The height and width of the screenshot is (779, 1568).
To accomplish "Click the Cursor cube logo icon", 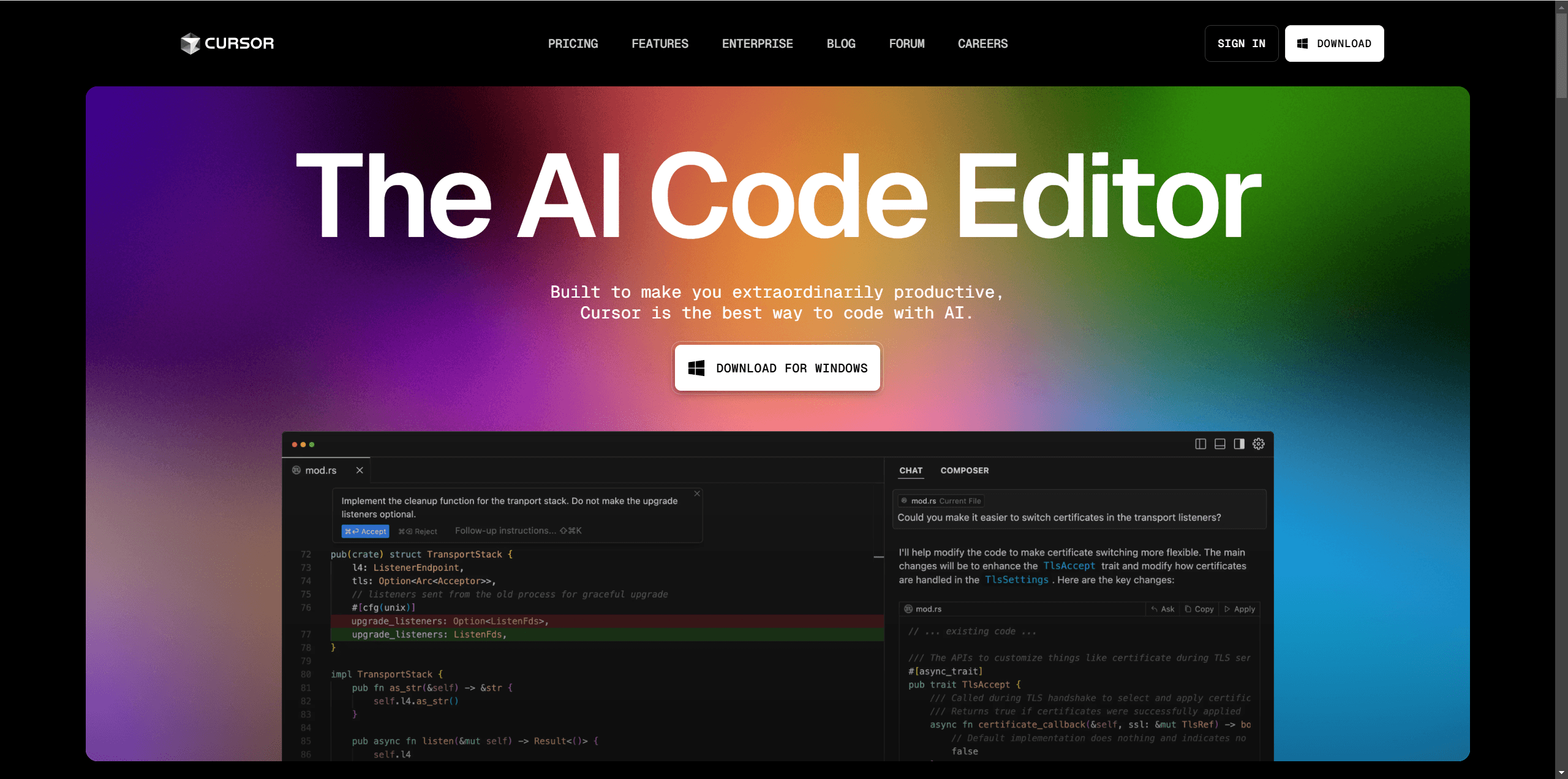I will tap(190, 43).
